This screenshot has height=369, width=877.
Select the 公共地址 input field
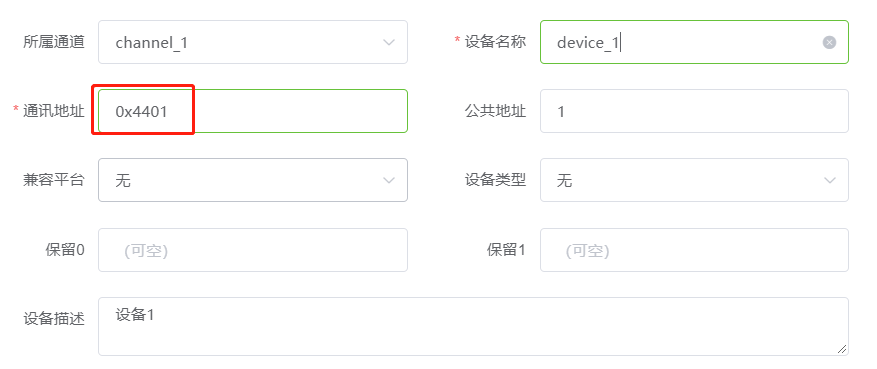[694, 111]
